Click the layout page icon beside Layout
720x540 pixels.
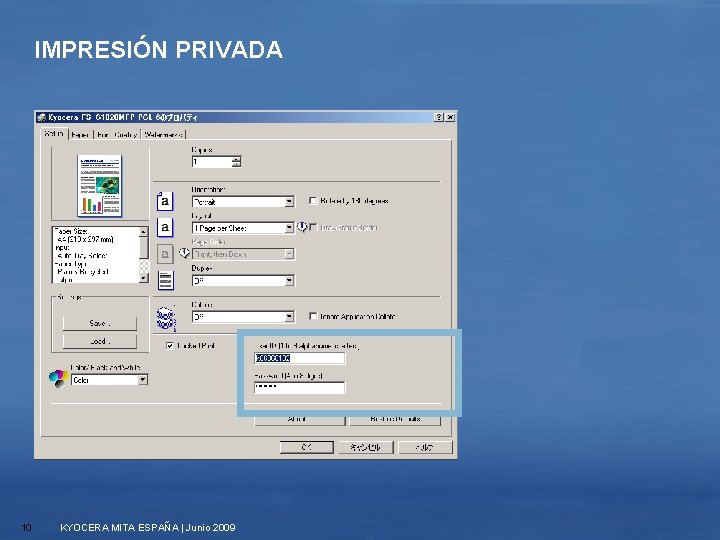coord(165,227)
